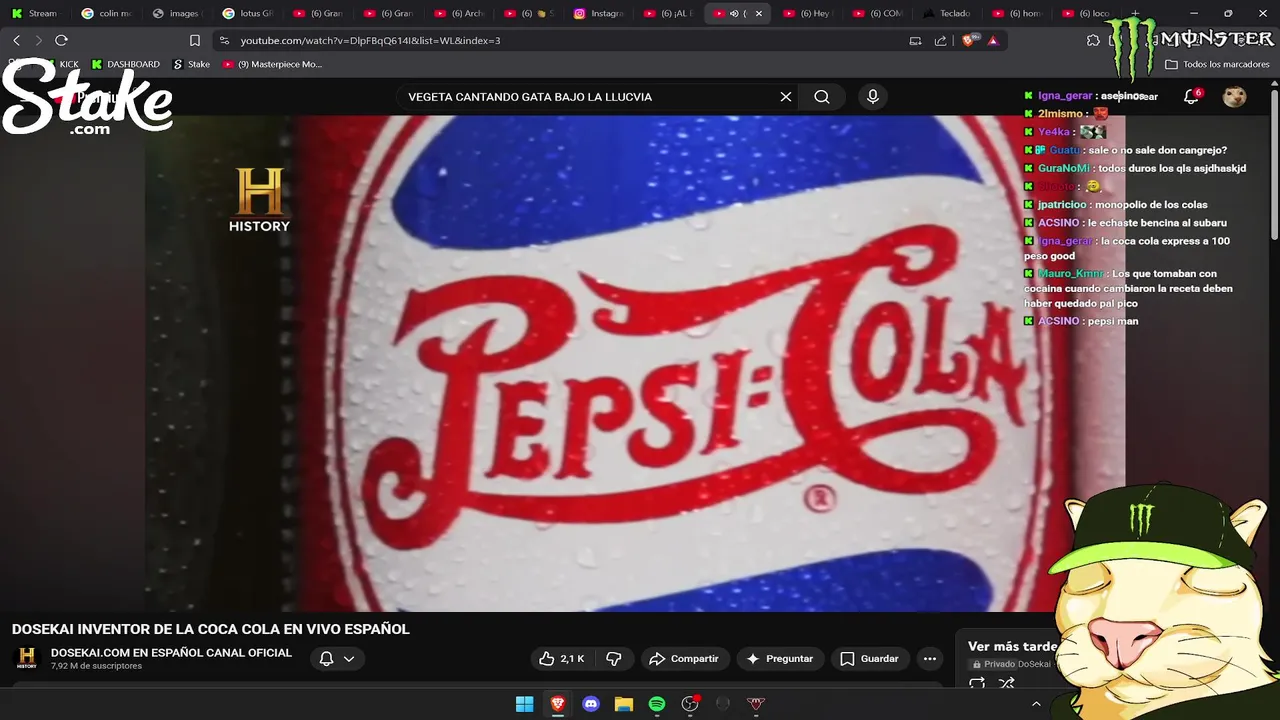
Task: Open the Masterpiece Mo... bookmark
Action: (x=272, y=64)
